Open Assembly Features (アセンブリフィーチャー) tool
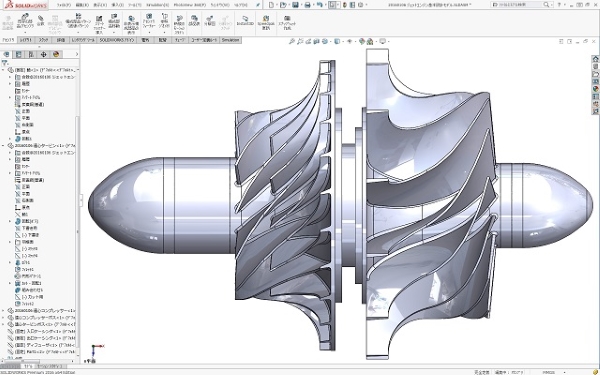The height and width of the screenshot is (375, 600). pyautogui.click(x=149, y=21)
